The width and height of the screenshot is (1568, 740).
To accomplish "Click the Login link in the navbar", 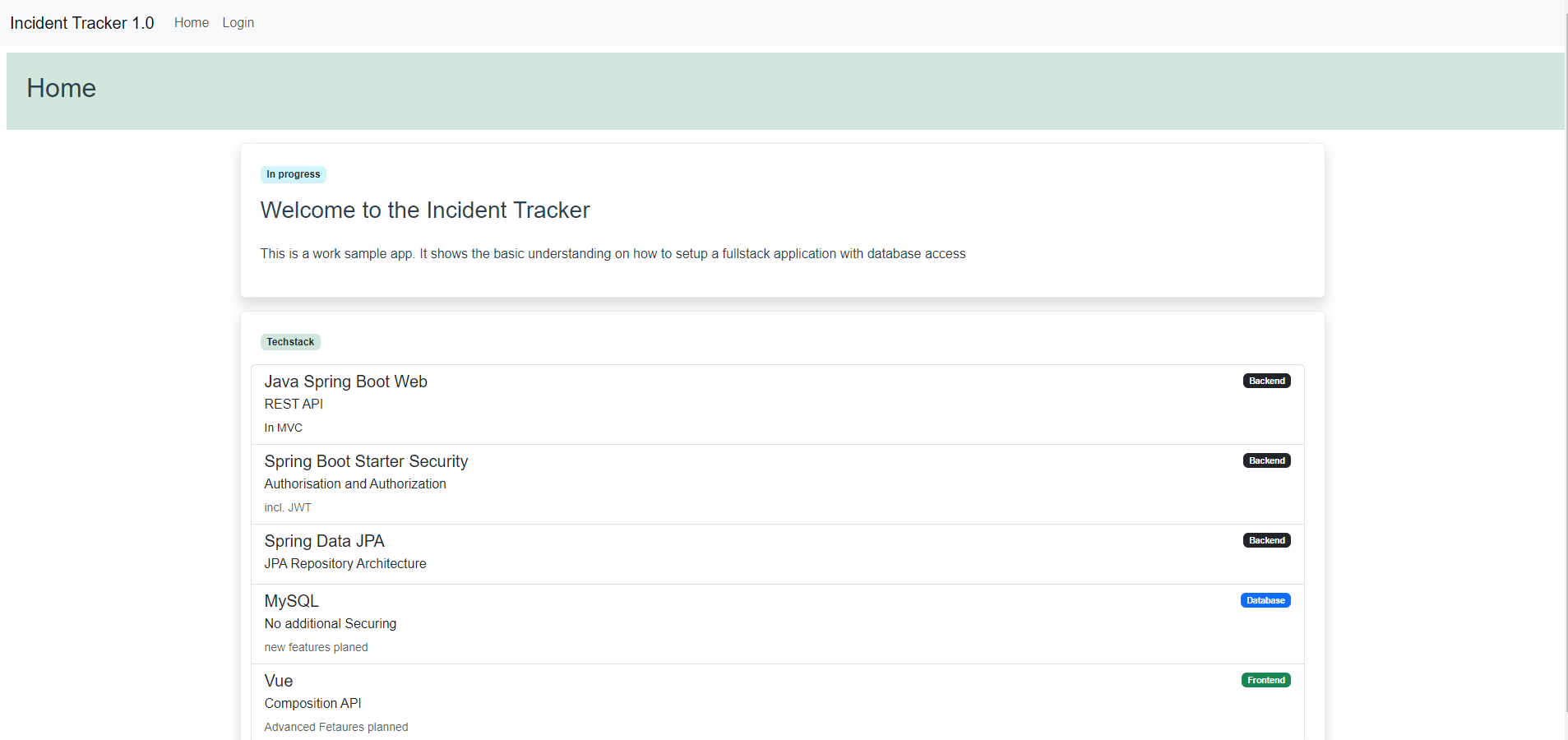I will point(238,22).
